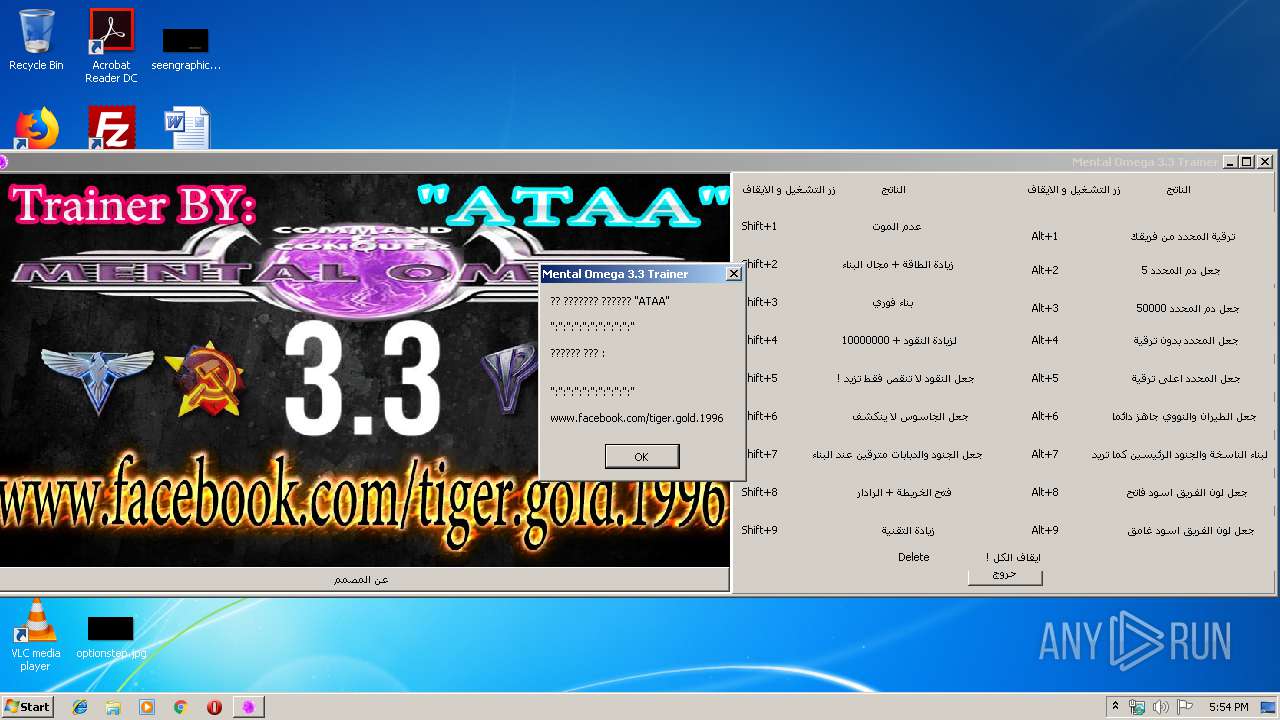Open the volume speaker tray icon
1280x720 pixels.
point(1161,707)
